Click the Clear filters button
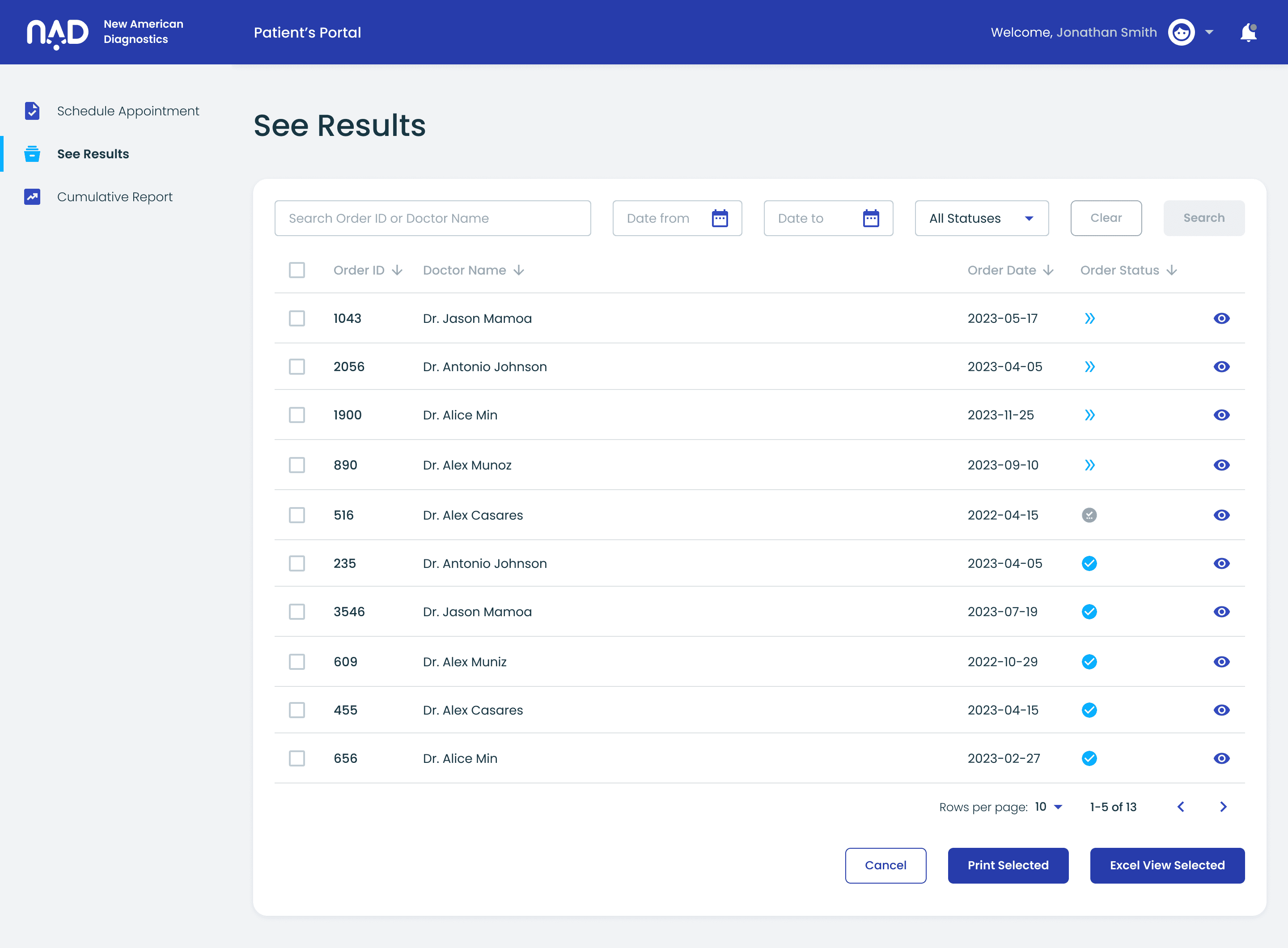 pos(1106,218)
